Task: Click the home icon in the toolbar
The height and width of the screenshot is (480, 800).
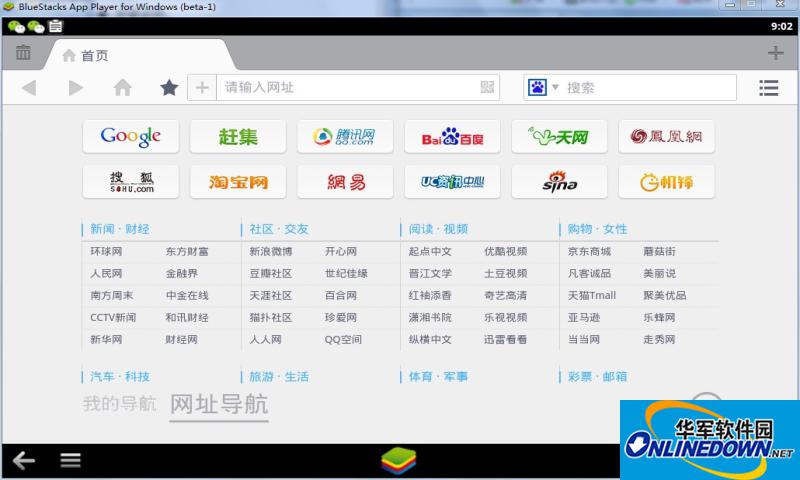Action: [122, 88]
